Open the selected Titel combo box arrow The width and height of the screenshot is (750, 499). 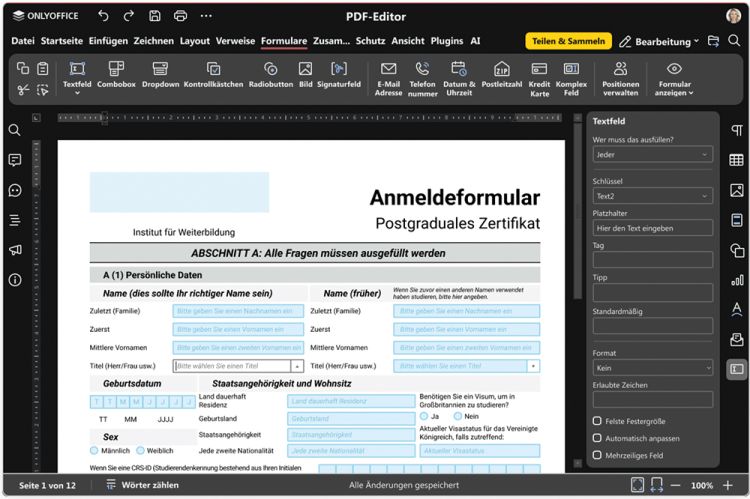pos(297,366)
